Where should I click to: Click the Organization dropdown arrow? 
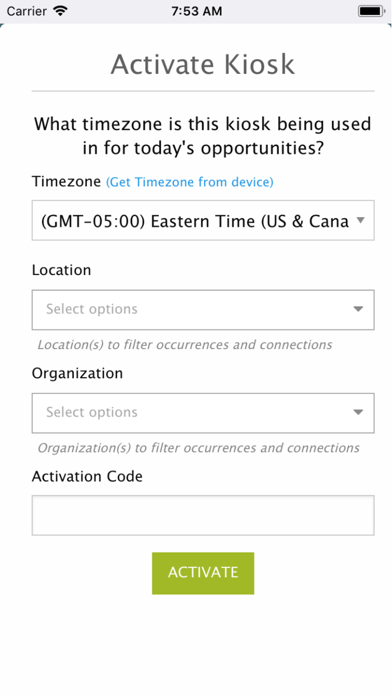point(358,412)
